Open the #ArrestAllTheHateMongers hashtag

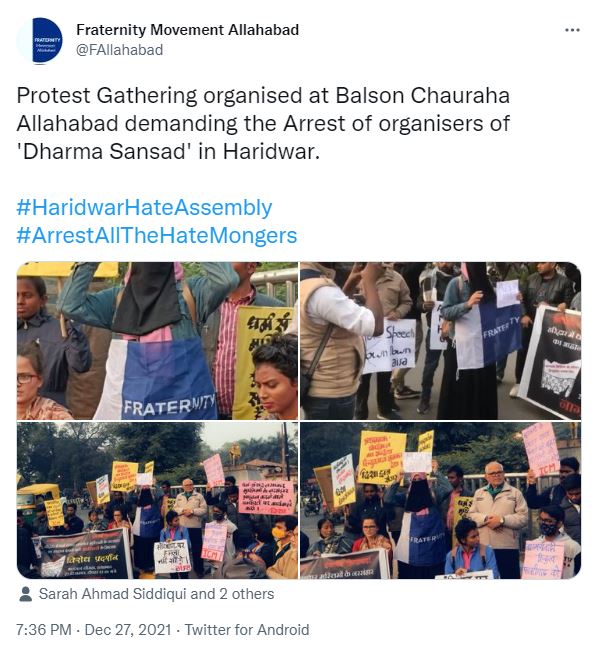point(157,235)
